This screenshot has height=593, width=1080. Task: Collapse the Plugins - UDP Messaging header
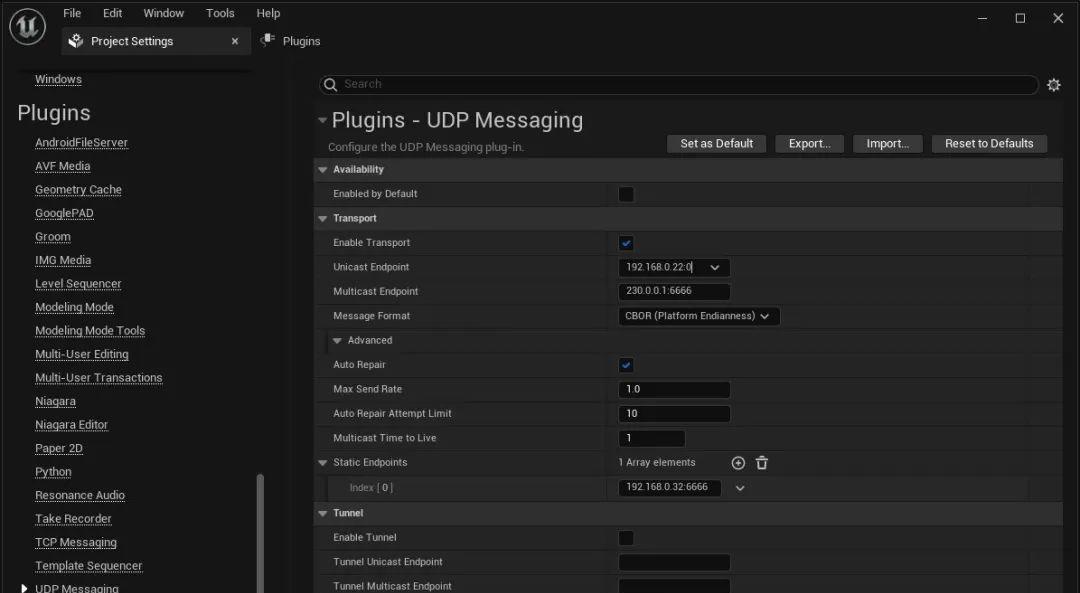pos(322,121)
